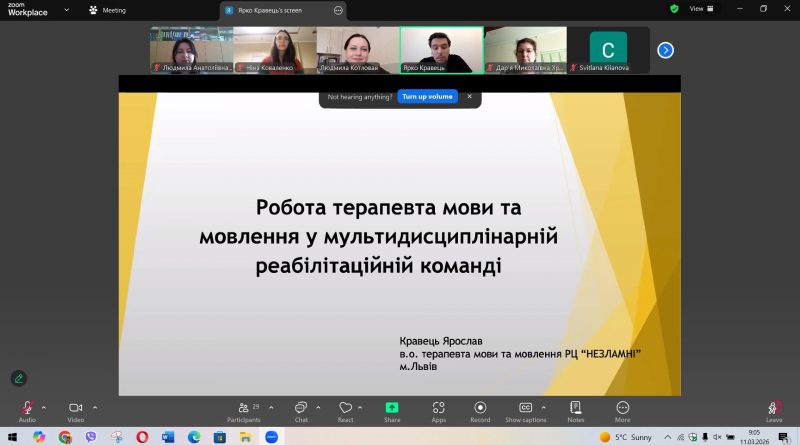The image size is (800, 445).
Task: Expand the Audio options arrow
Action: point(43,407)
